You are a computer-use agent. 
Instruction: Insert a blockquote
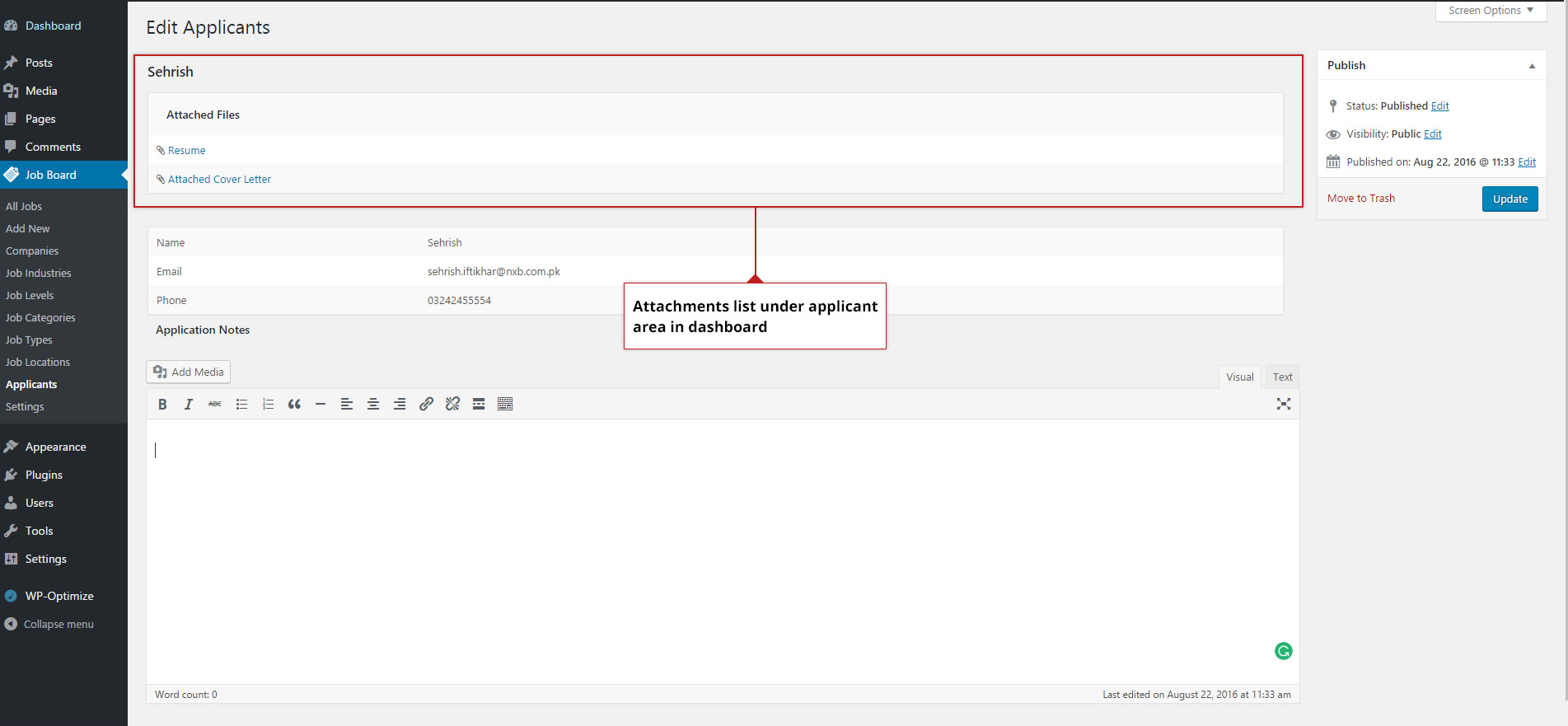(294, 404)
